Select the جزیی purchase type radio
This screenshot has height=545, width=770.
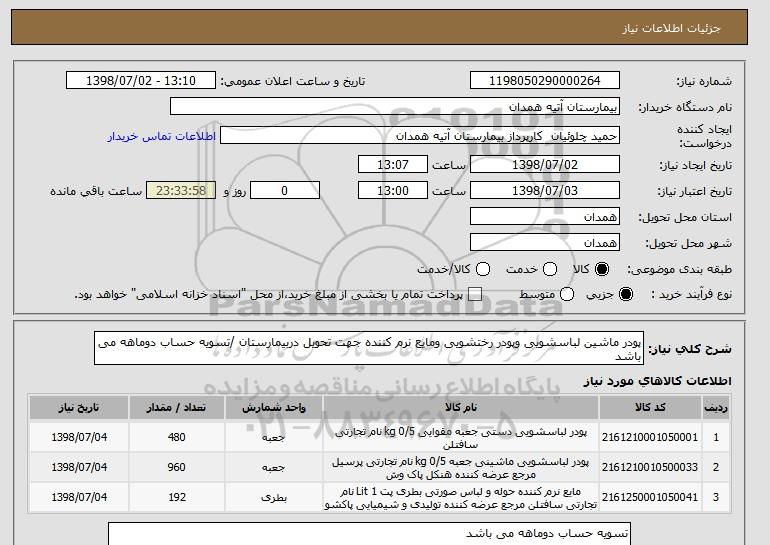point(626,294)
